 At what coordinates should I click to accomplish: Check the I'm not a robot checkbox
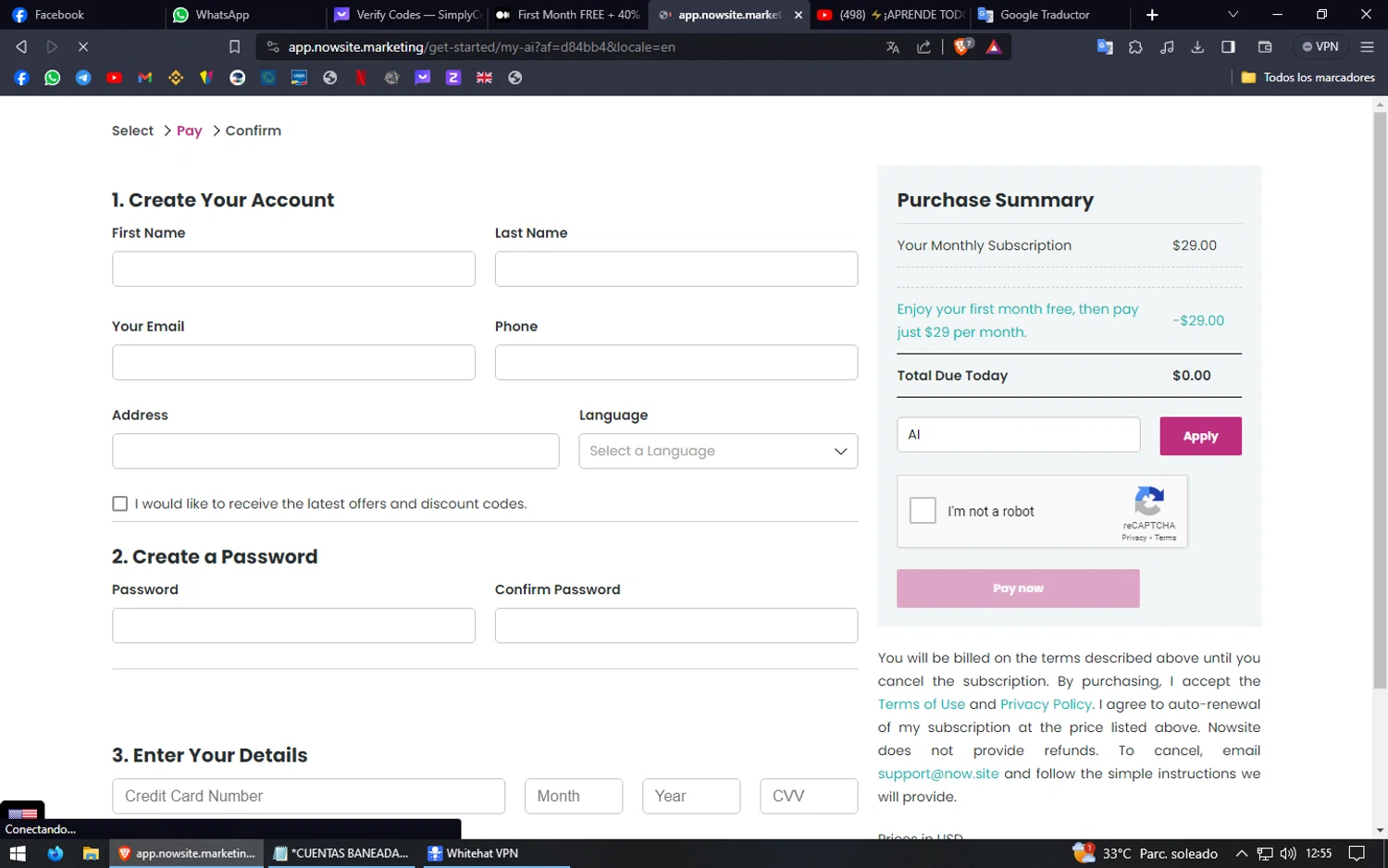coord(923,511)
